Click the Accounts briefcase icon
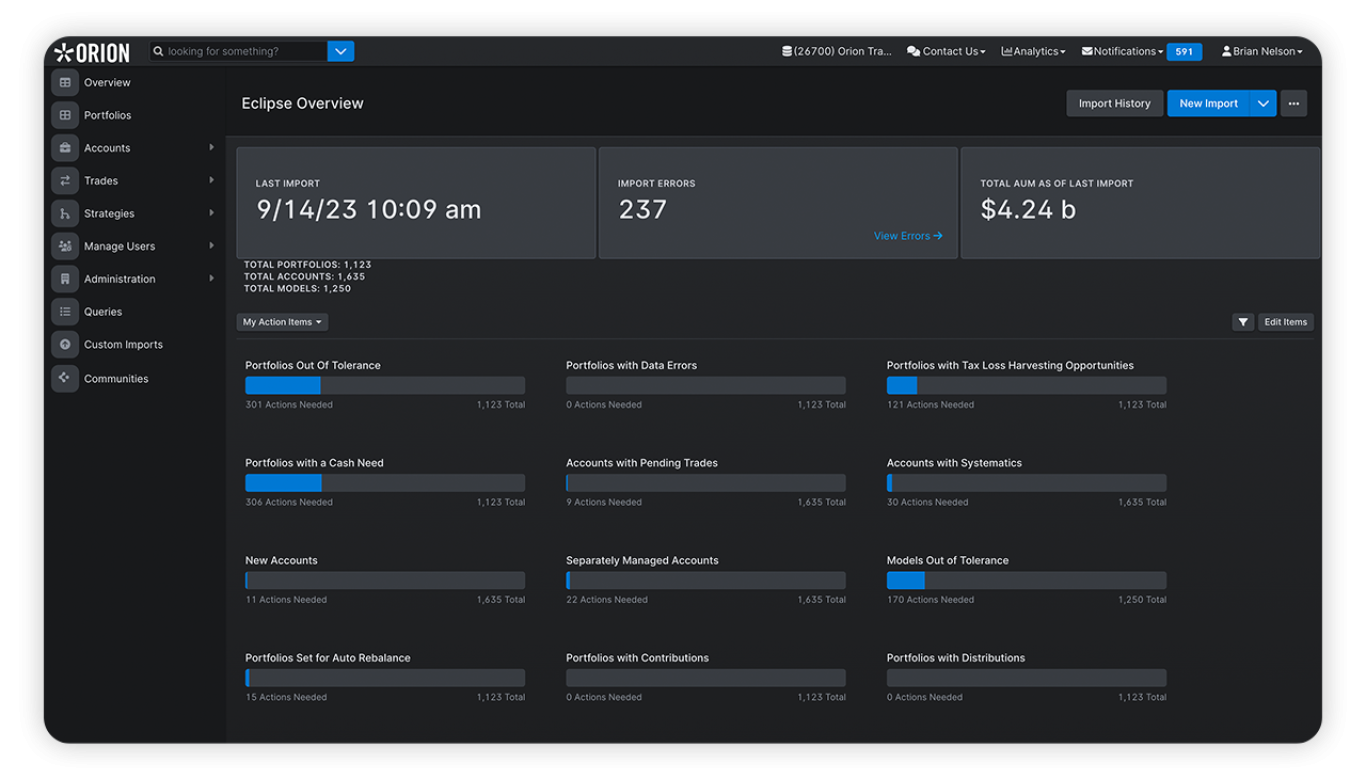 [65, 148]
